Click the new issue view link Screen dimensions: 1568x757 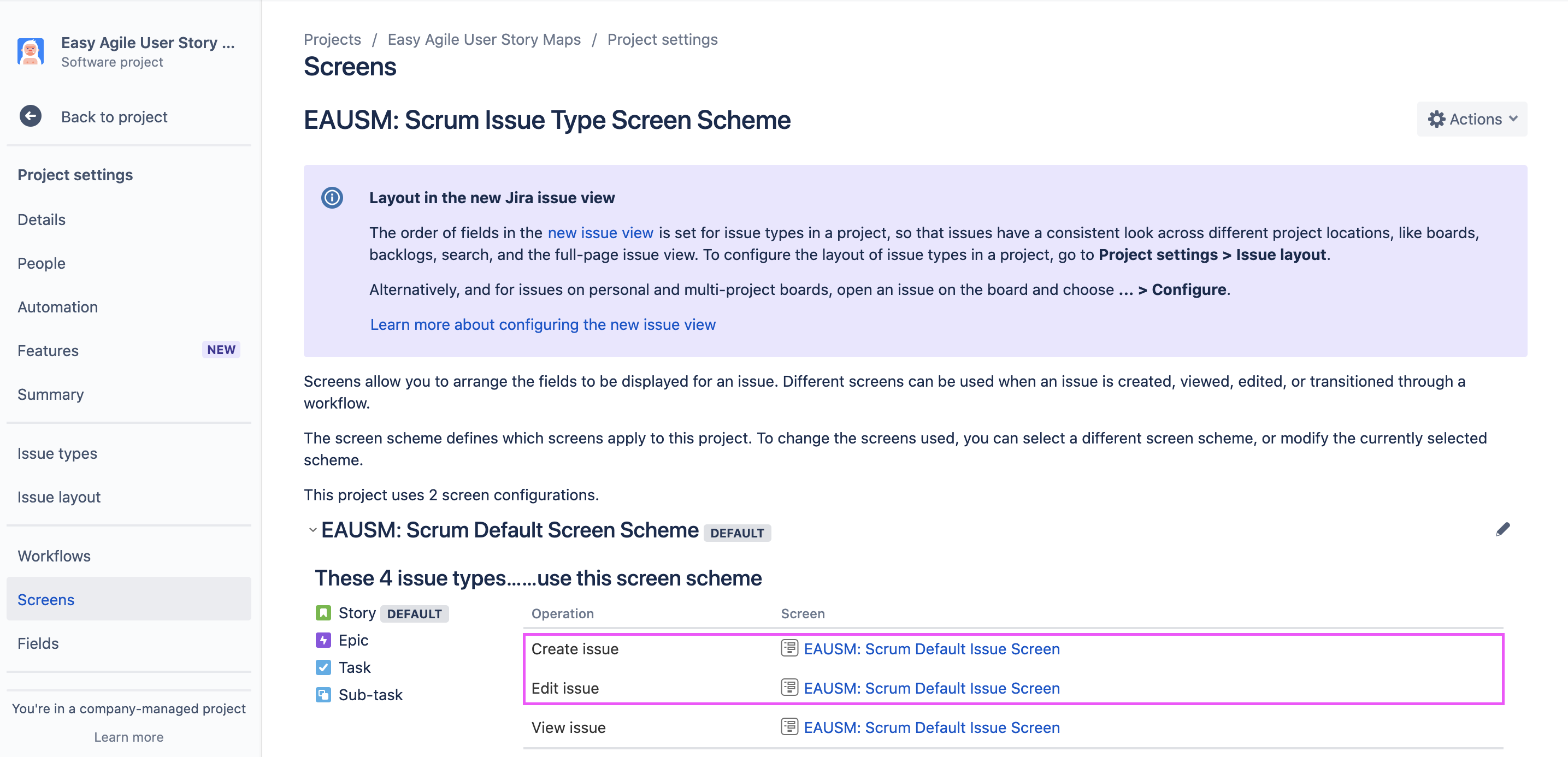click(600, 233)
